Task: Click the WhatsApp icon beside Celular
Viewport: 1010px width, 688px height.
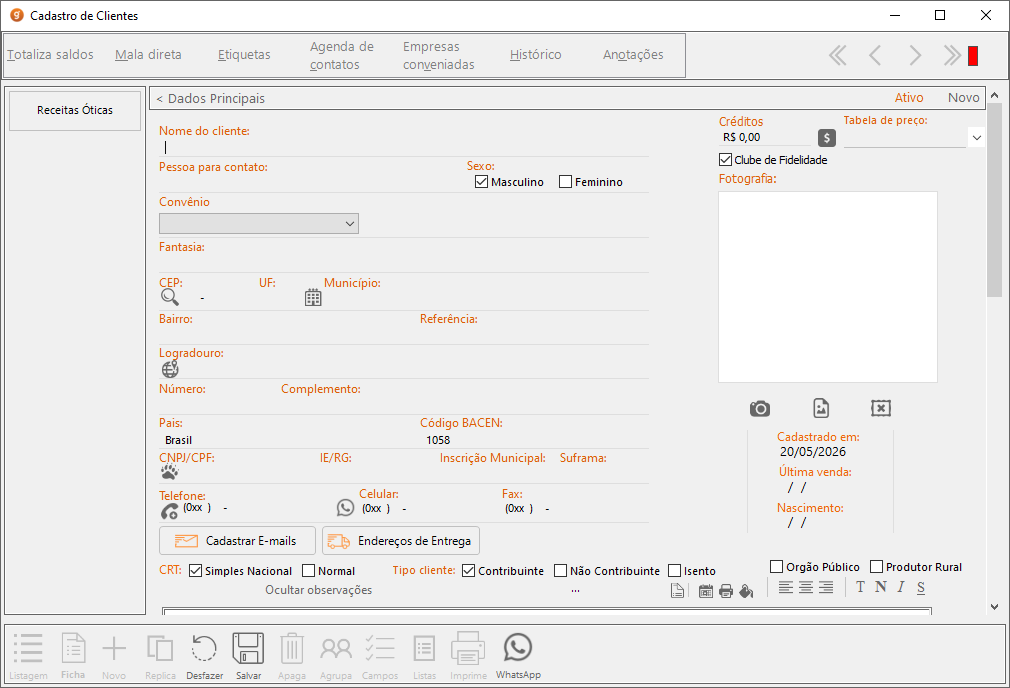Action: coord(345,508)
